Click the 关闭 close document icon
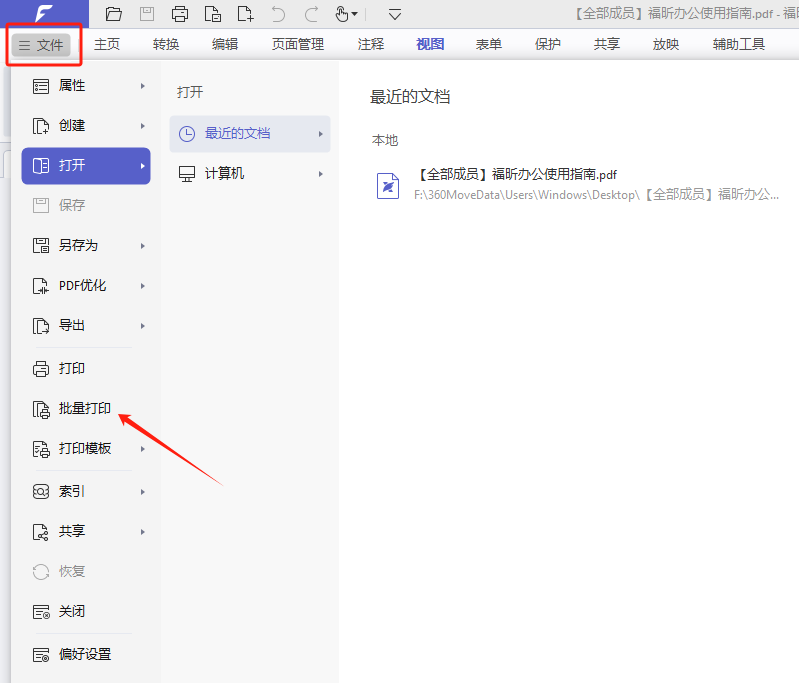The height and width of the screenshot is (683, 799). 41,611
